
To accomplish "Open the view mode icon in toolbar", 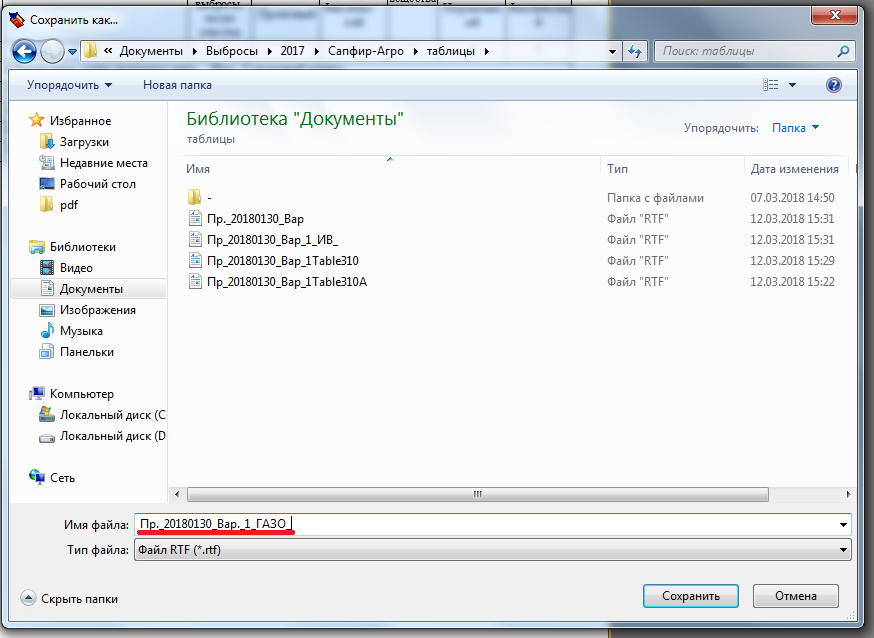I will click(x=770, y=85).
